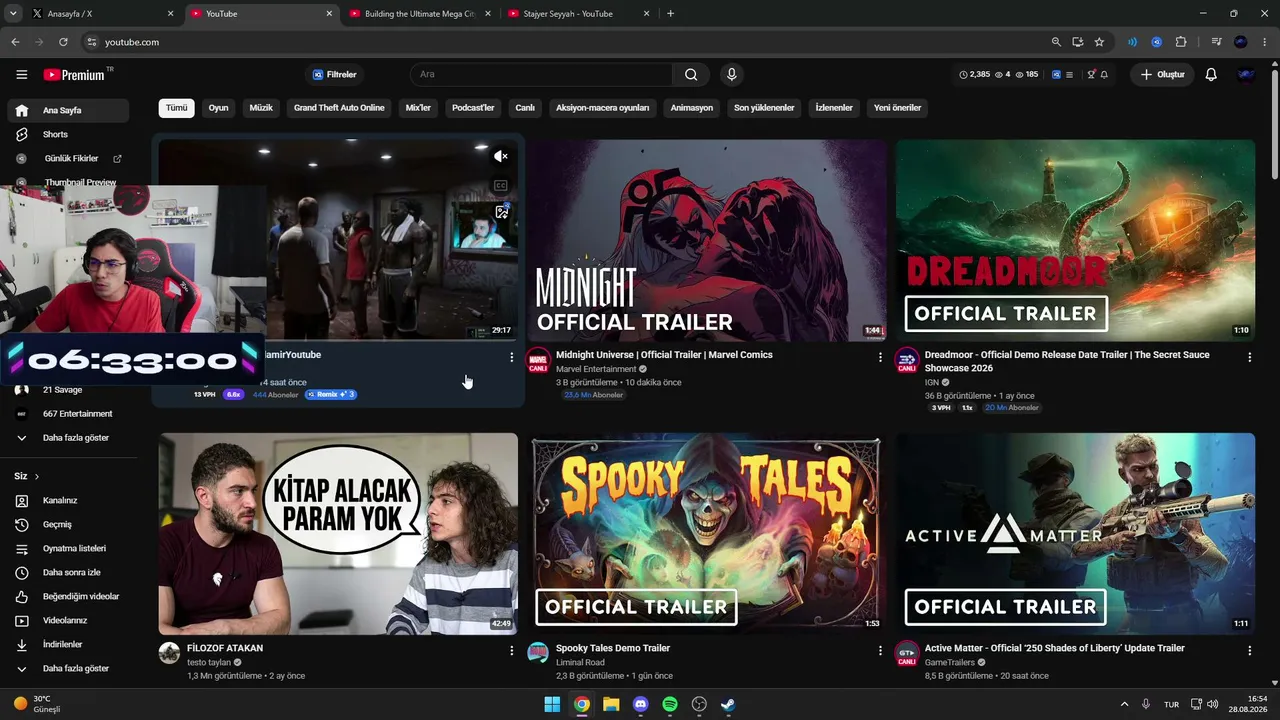Bookmark this page with the star
This screenshot has width=1280, height=720.
click(x=1099, y=42)
